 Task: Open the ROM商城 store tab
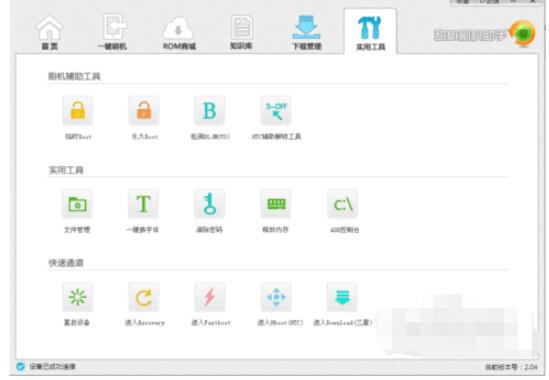click(179, 33)
